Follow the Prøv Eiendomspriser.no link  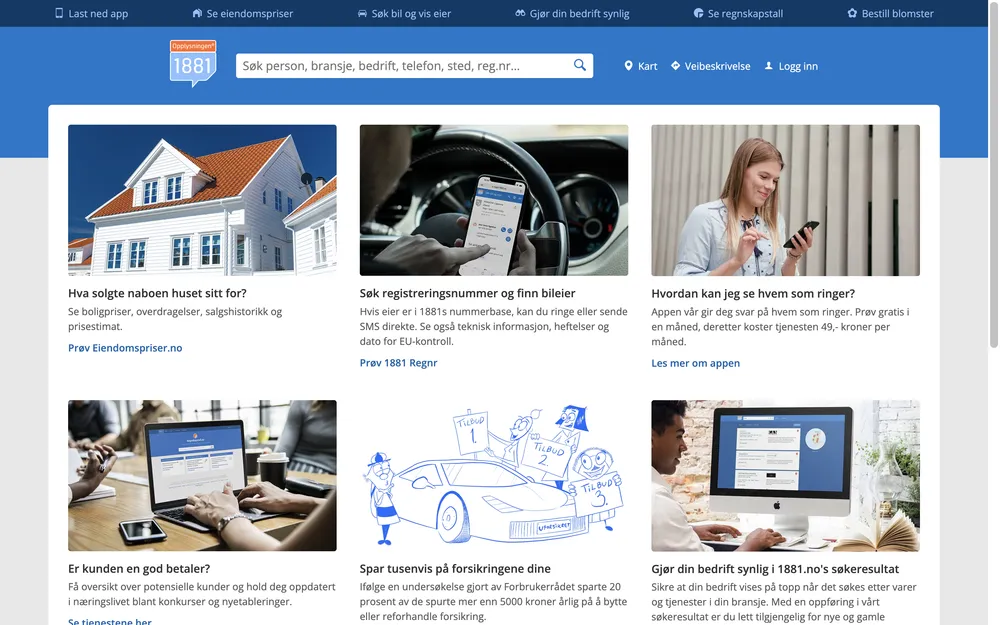pyautogui.click(x=125, y=348)
